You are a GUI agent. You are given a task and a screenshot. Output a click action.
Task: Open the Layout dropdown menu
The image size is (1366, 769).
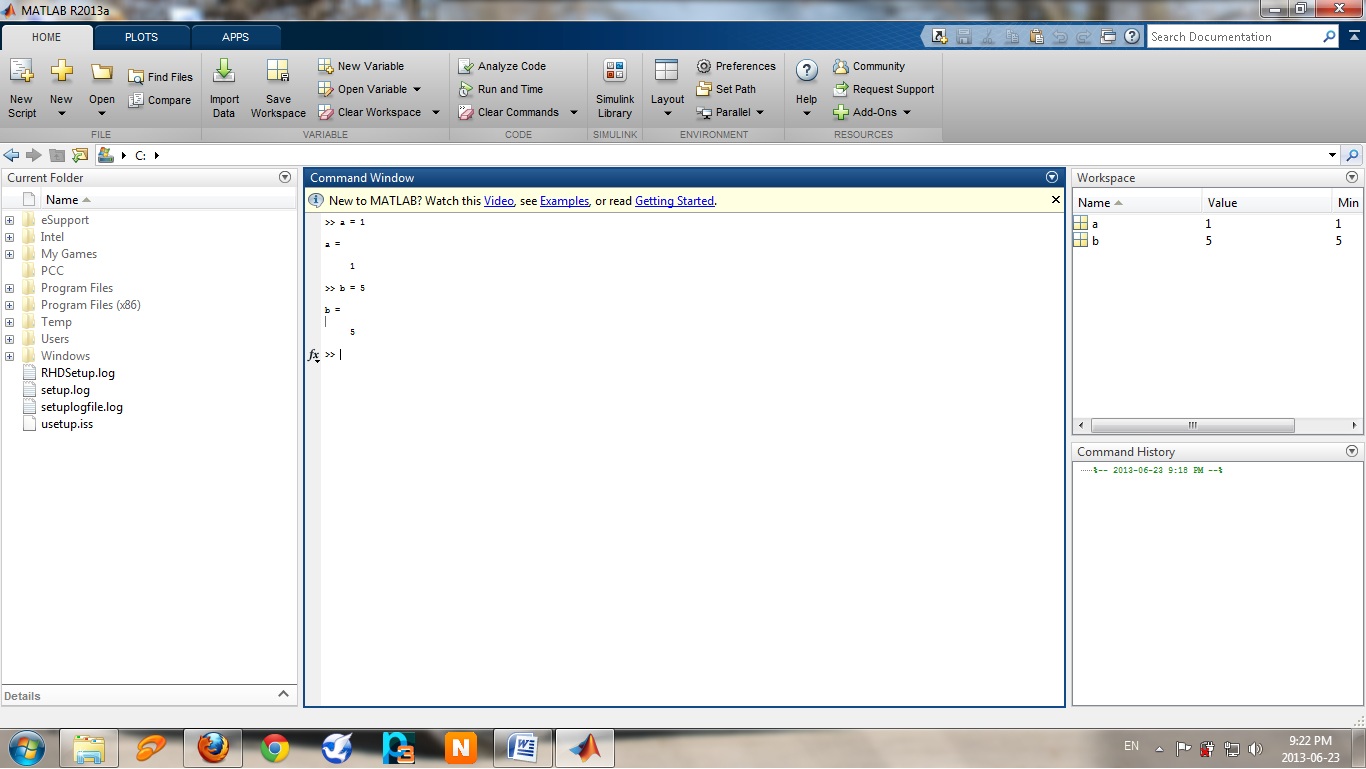(x=667, y=113)
